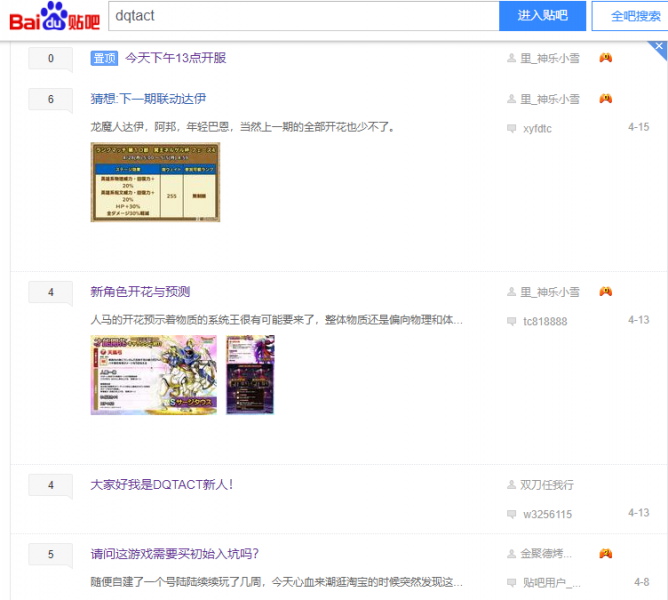This screenshot has width=668, height=600.
Task: Open post 猜想:下一期联动达伊
Action: coord(148,99)
